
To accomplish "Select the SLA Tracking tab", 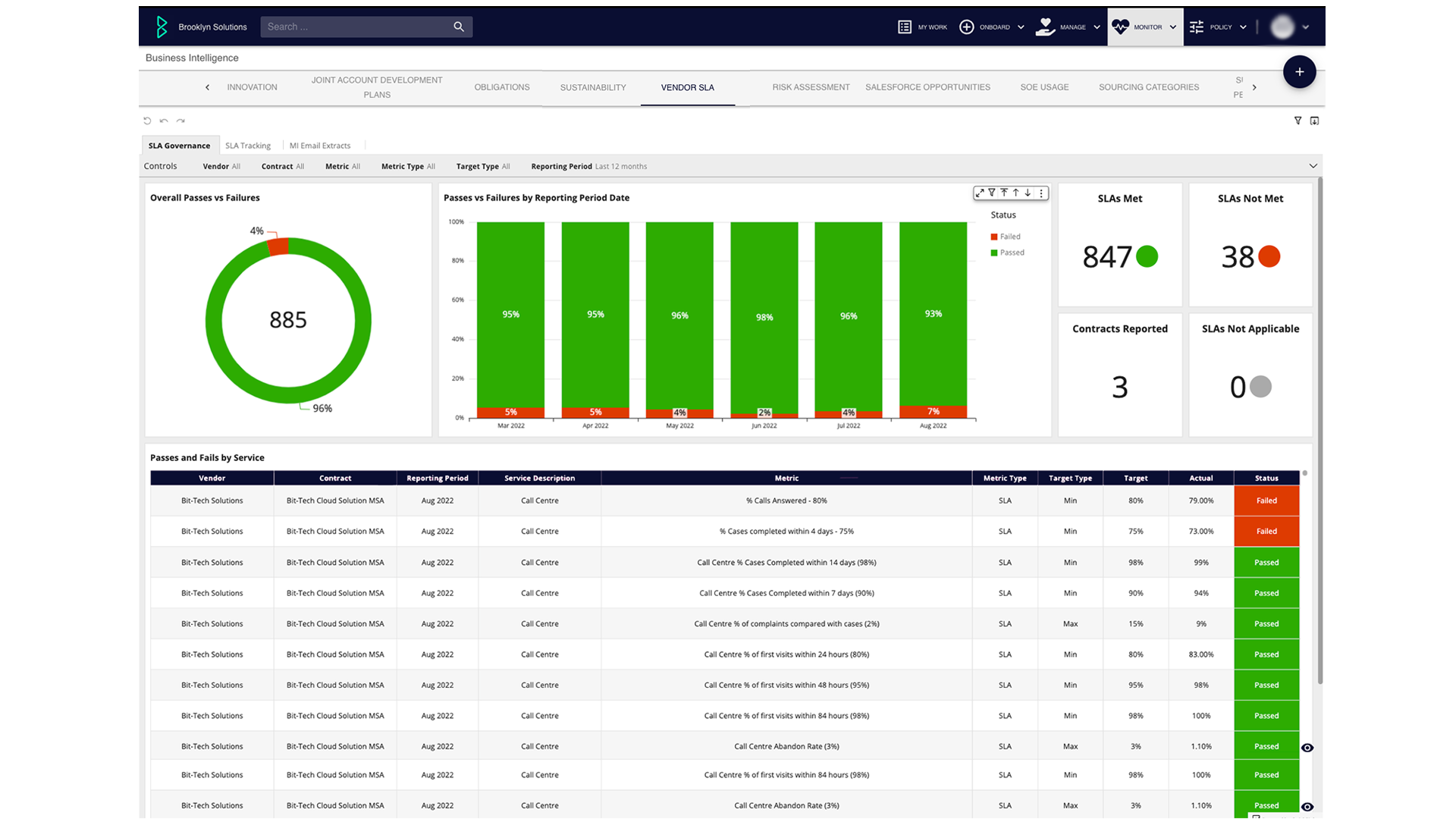I will (x=247, y=145).
